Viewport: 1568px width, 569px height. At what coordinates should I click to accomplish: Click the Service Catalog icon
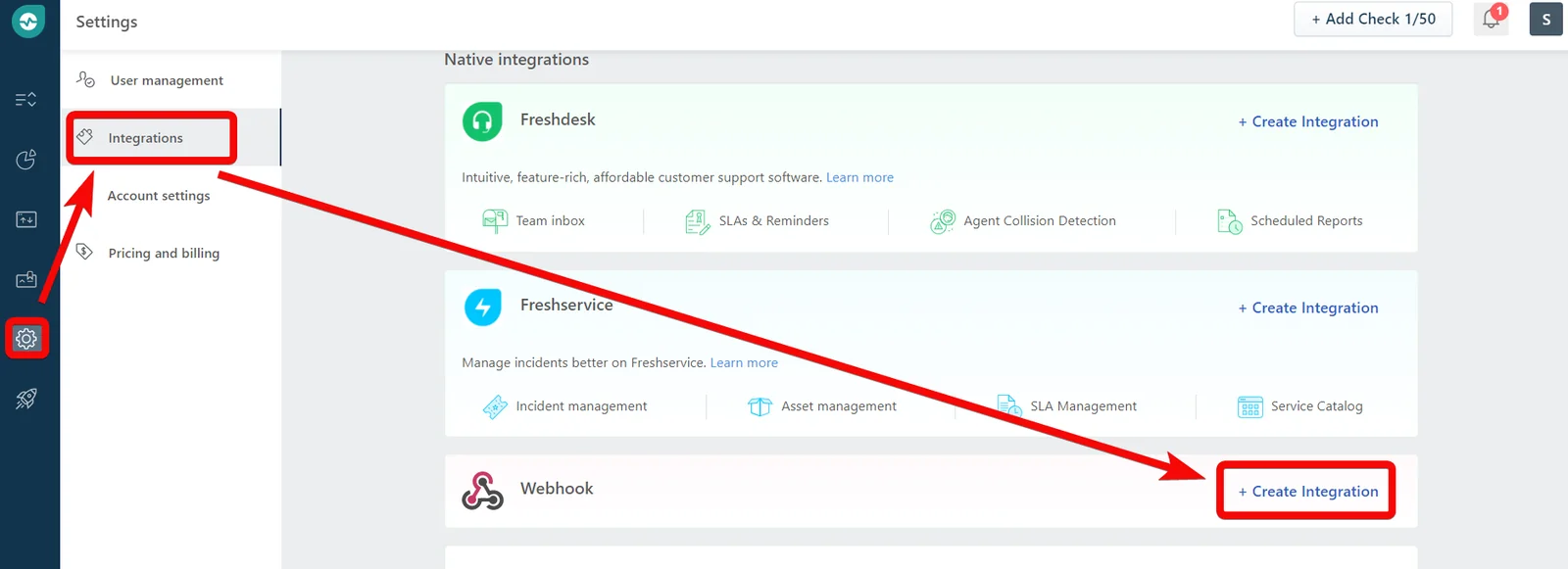coord(1250,406)
